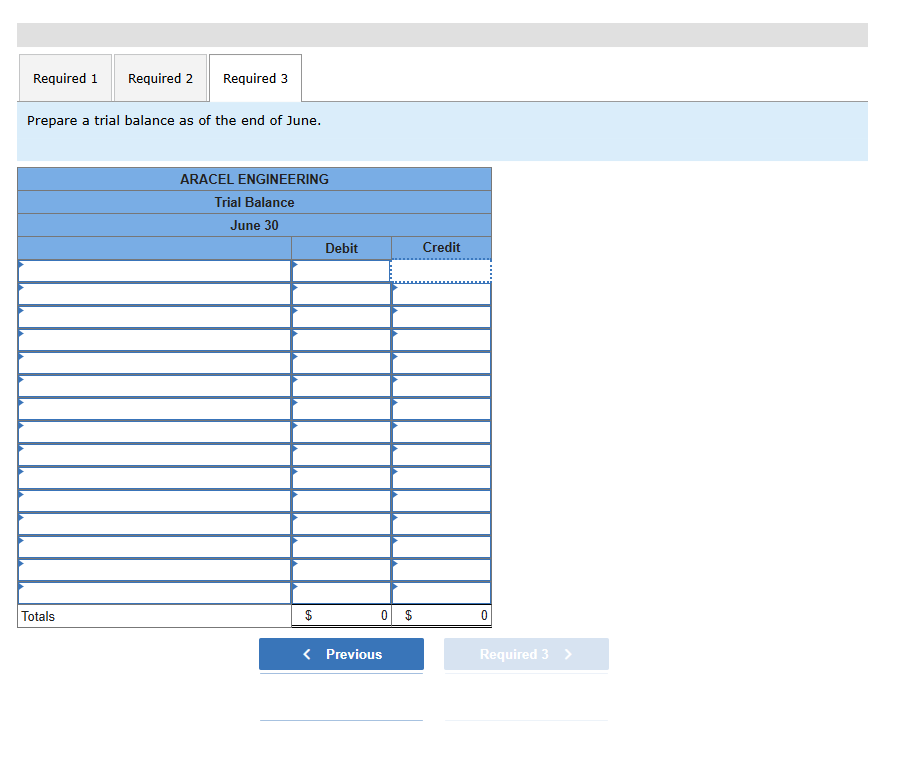The height and width of the screenshot is (767, 911).
Task: Open seventh row account name dropdown
Action: click(x=155, y=409)
